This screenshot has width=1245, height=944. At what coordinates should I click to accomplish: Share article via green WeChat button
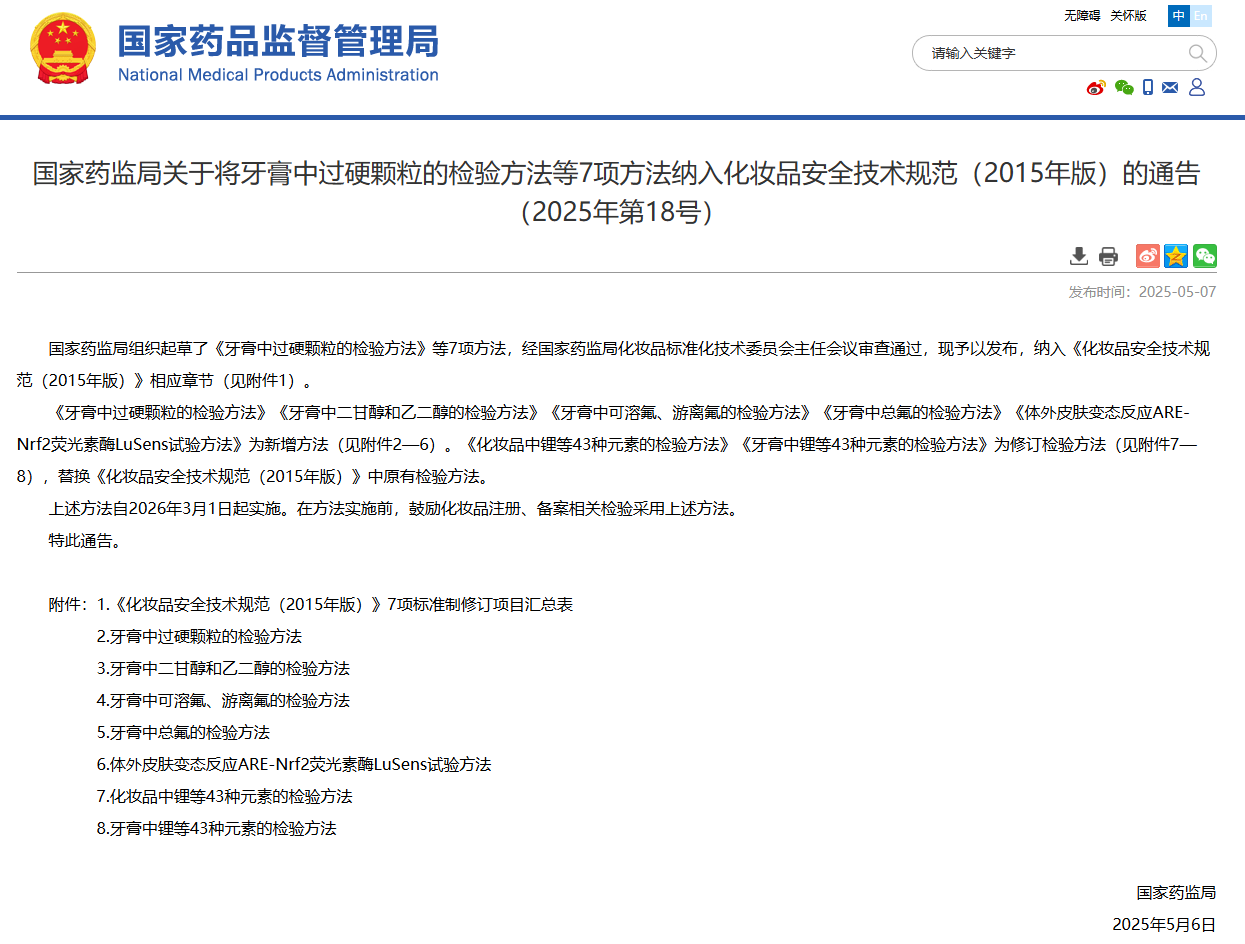tap(1205, 256)
